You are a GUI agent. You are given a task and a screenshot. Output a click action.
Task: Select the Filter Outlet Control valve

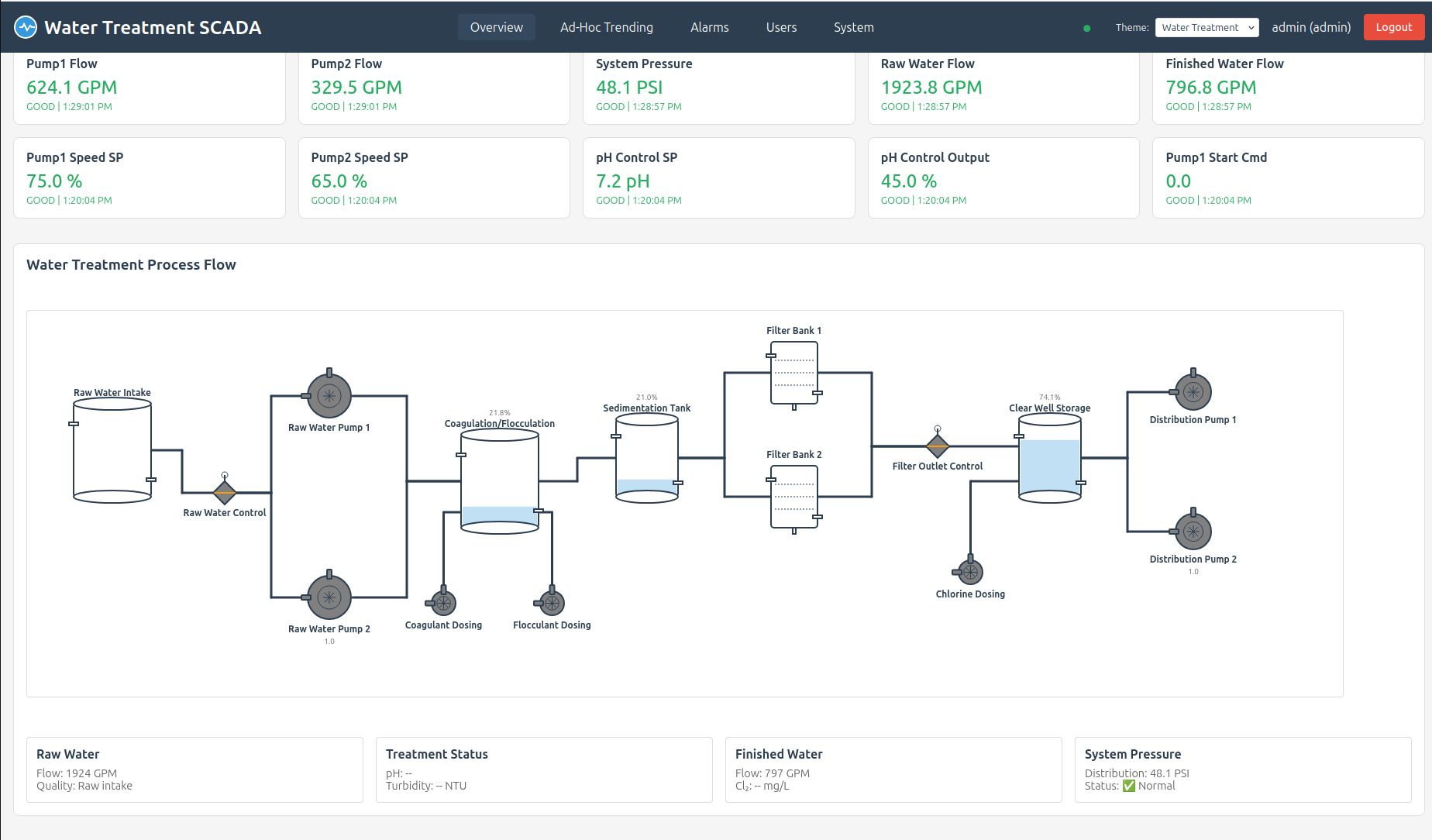click(938, 445)
